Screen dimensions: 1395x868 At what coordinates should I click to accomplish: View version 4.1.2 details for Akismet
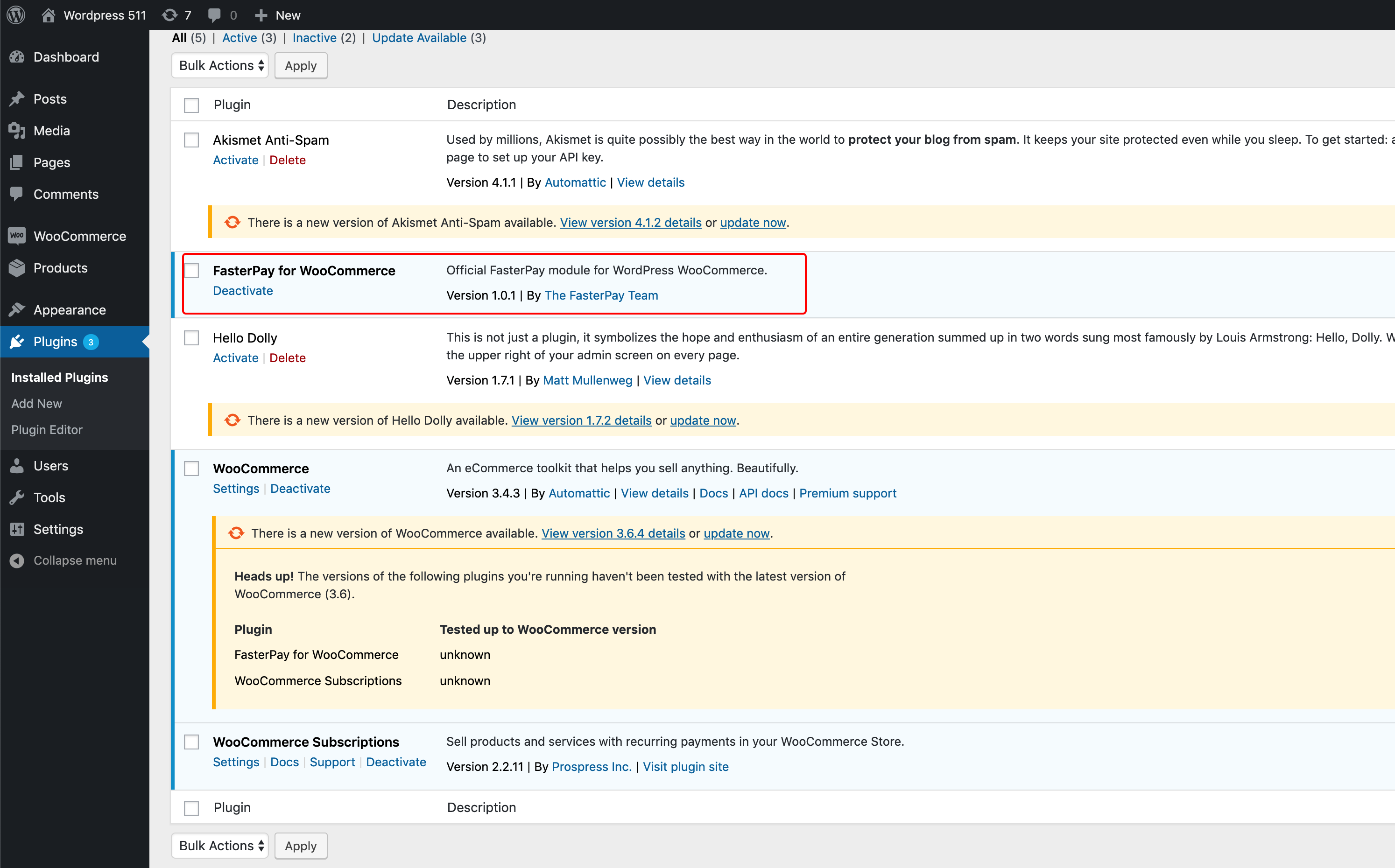[631, 222]
